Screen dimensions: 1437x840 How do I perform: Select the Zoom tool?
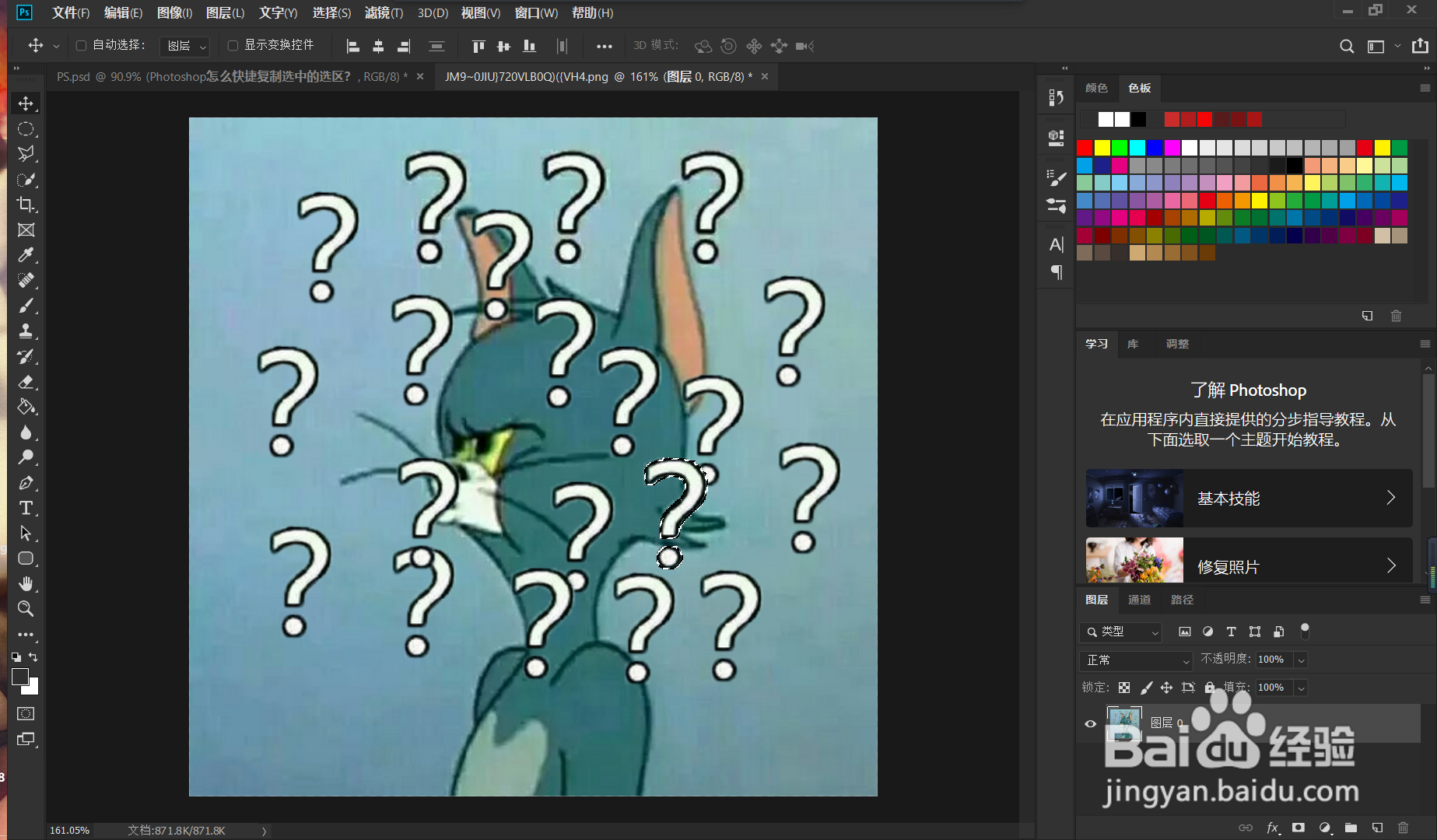click(x=26, y=609)
